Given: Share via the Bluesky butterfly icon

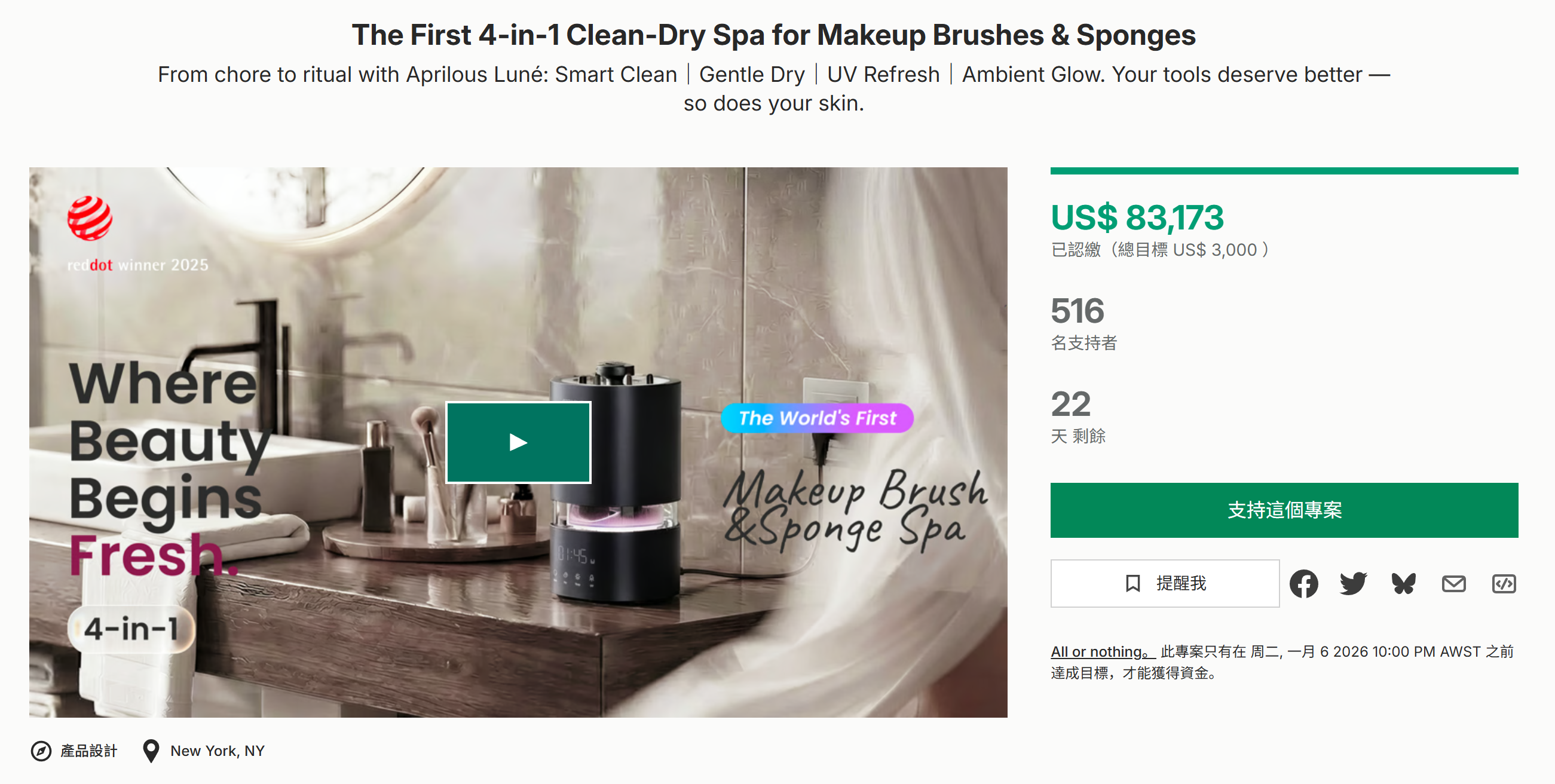Looking at the screenshot, I should point(1403,584).
